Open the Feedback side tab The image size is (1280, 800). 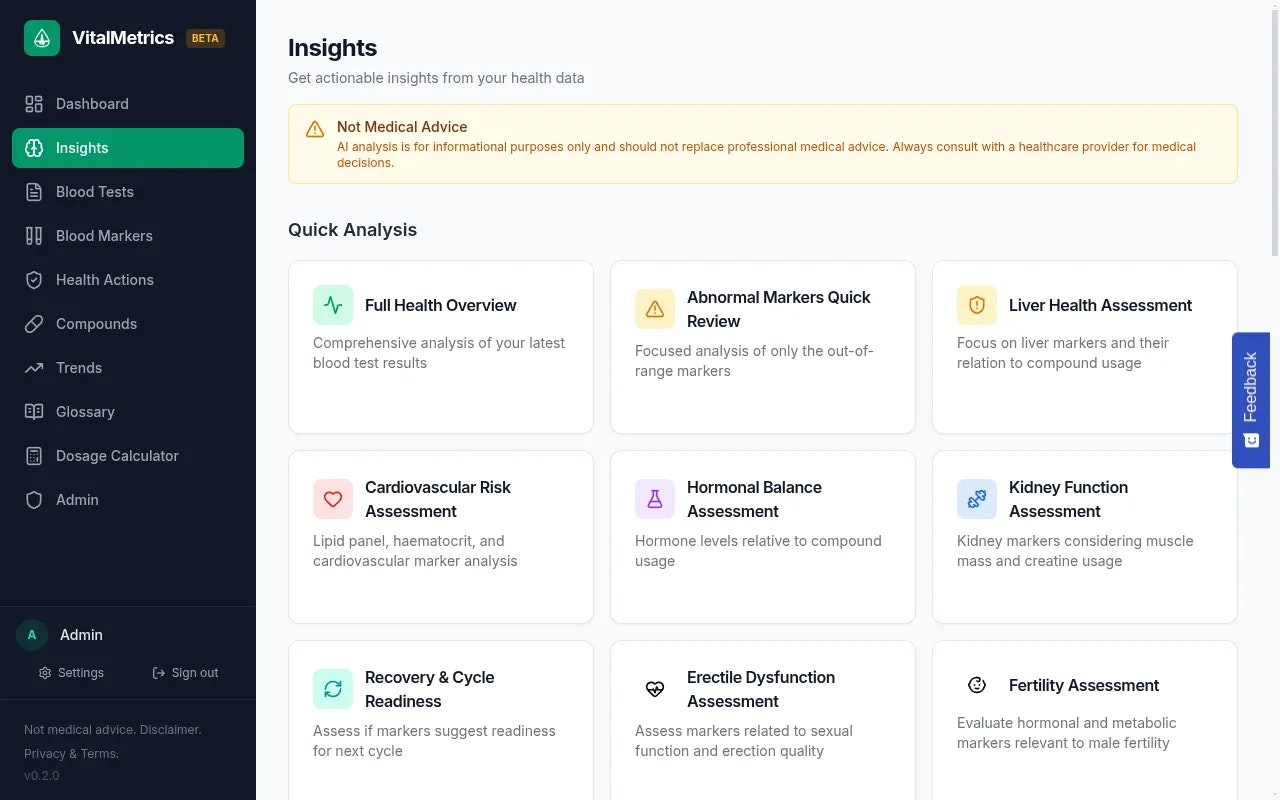(1251, 400)
